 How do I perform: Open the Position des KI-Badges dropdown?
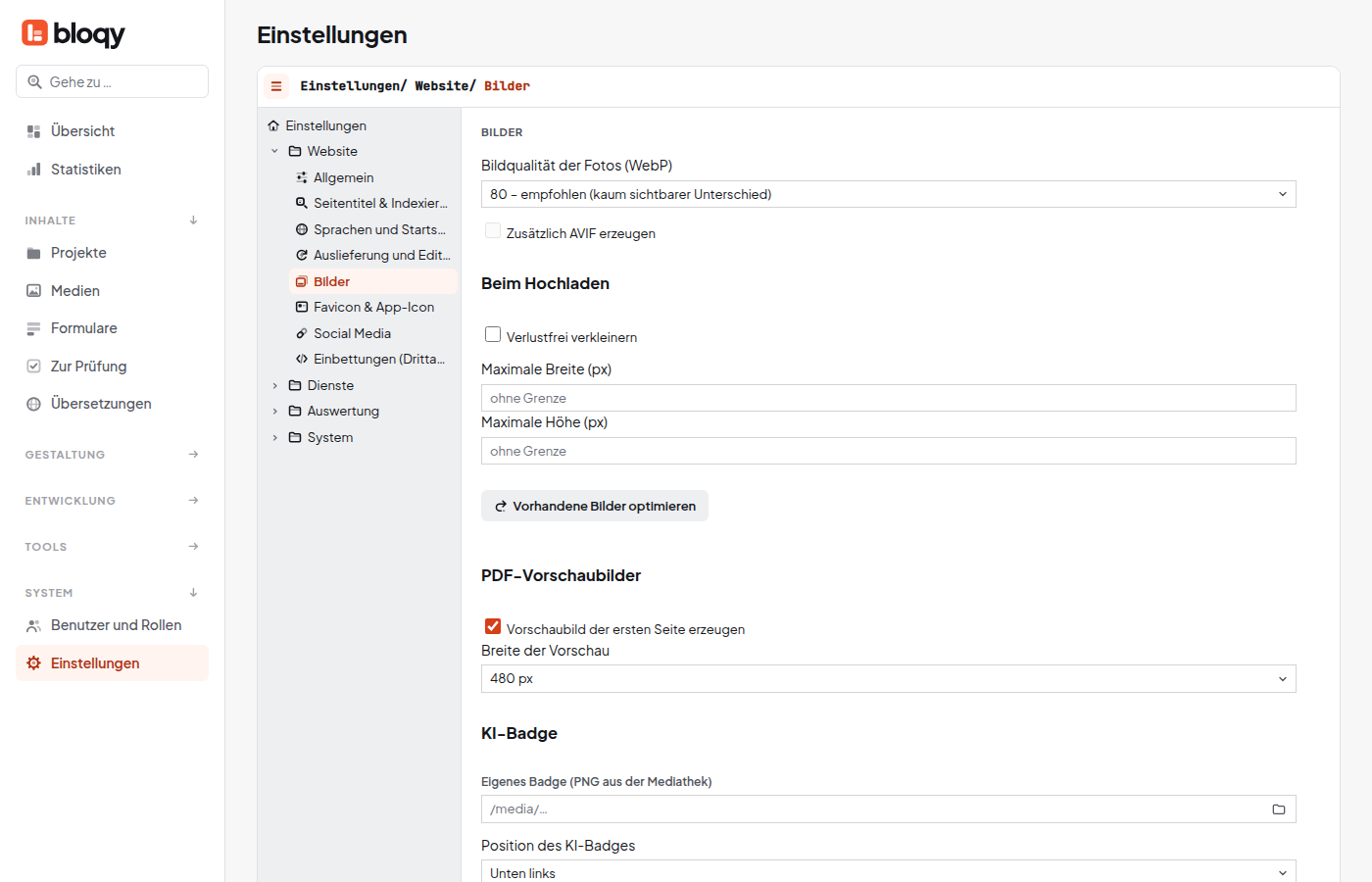pos(888,871)
